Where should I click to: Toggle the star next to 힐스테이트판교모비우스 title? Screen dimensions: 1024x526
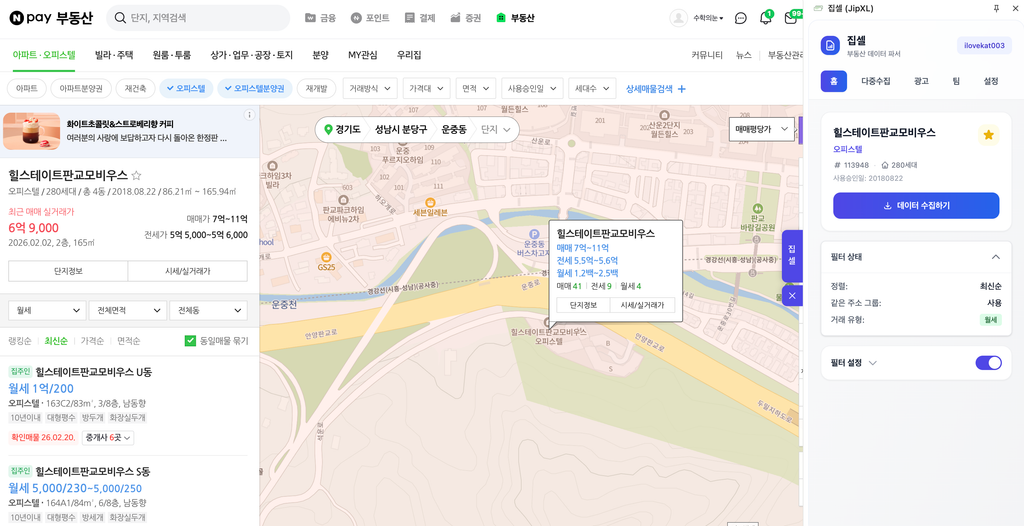pos(136,175)
